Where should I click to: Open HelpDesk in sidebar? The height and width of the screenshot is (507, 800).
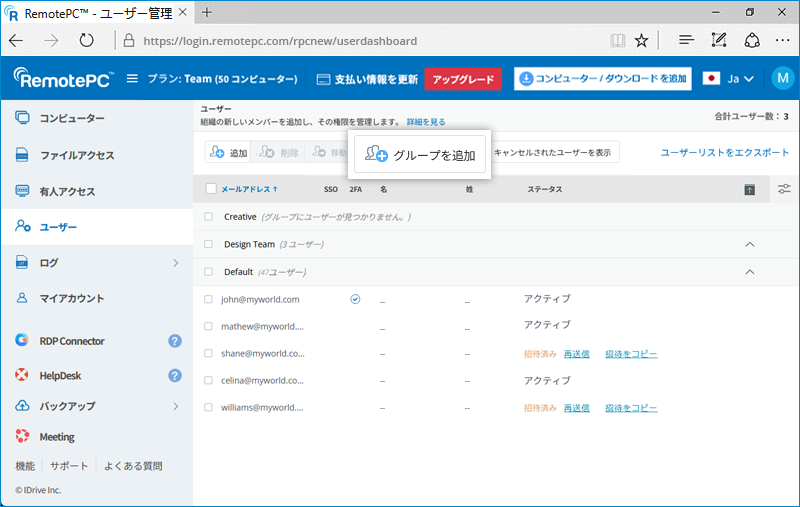(60, 376)
